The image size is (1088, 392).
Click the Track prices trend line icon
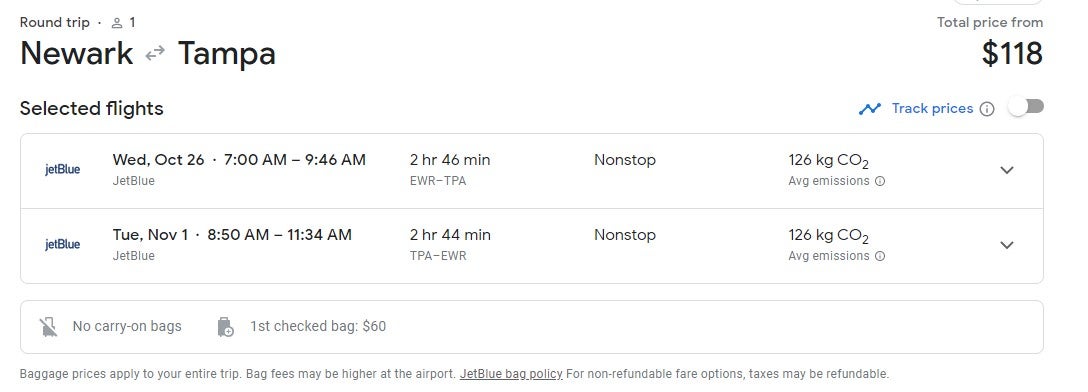click(x=869, y=109)
